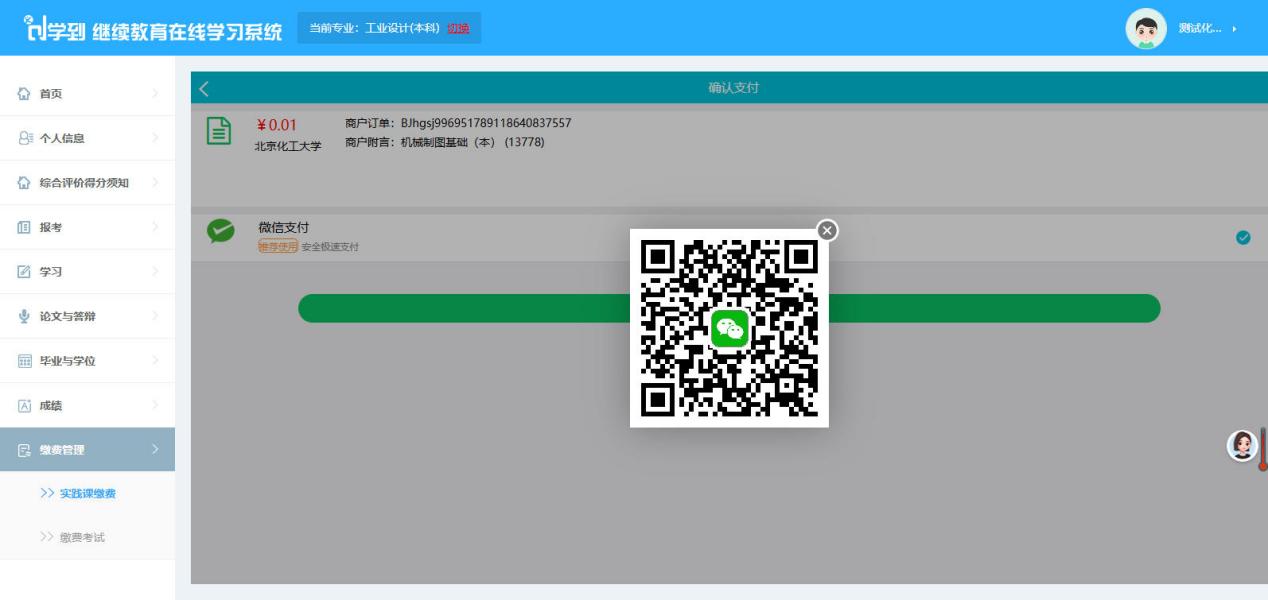The height and width of the screenshot is (600, 1268).
Task: Click the user avatar in header
Action: point(1146,28)
